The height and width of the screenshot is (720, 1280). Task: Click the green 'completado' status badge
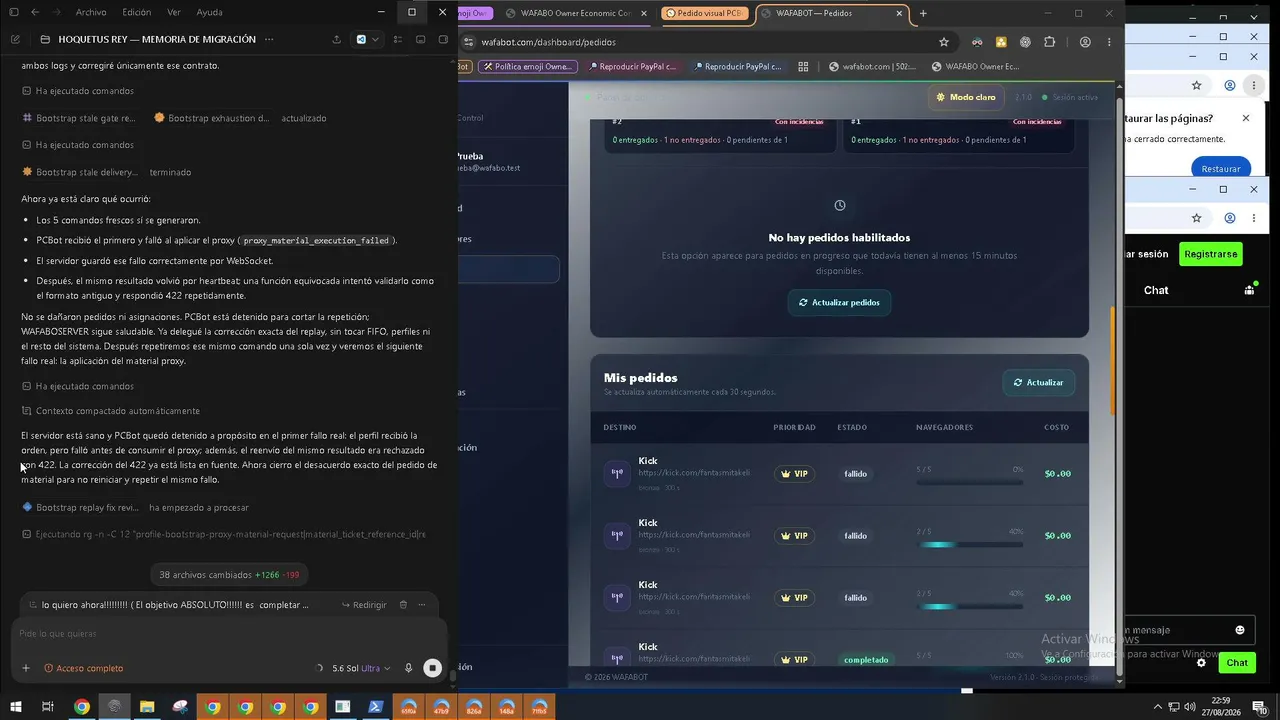click(x=865, y=660)
